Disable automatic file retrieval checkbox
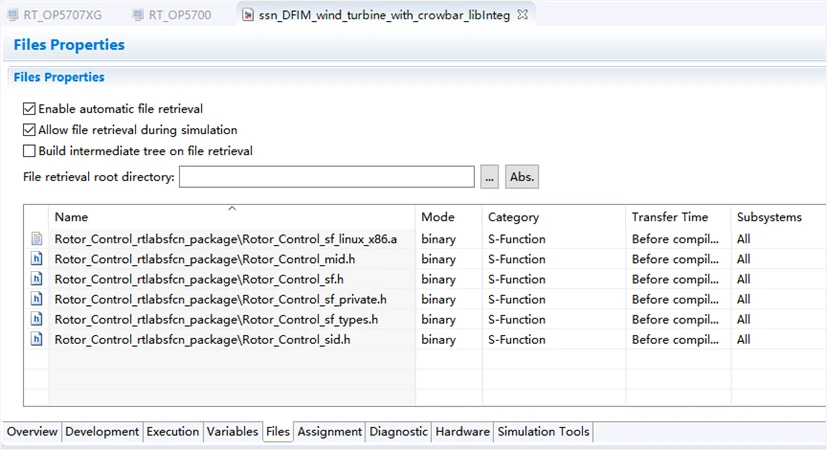 coord(29,108)
